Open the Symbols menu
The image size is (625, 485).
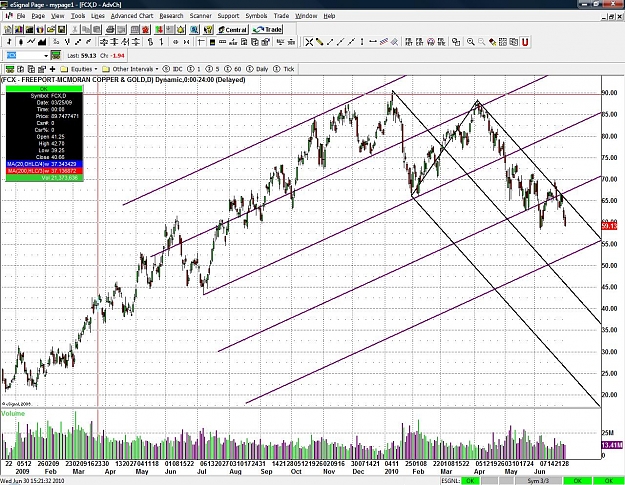tap(256, 16)
